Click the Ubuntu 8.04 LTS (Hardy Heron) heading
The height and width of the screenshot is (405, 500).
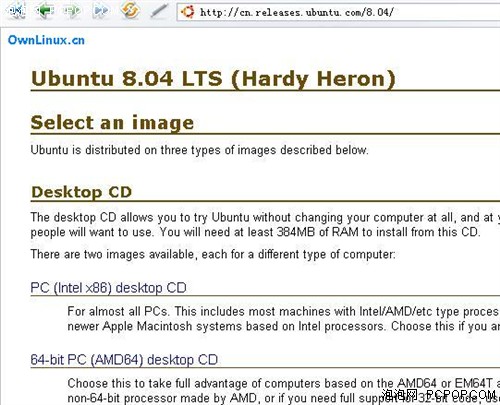pos(213,79)
